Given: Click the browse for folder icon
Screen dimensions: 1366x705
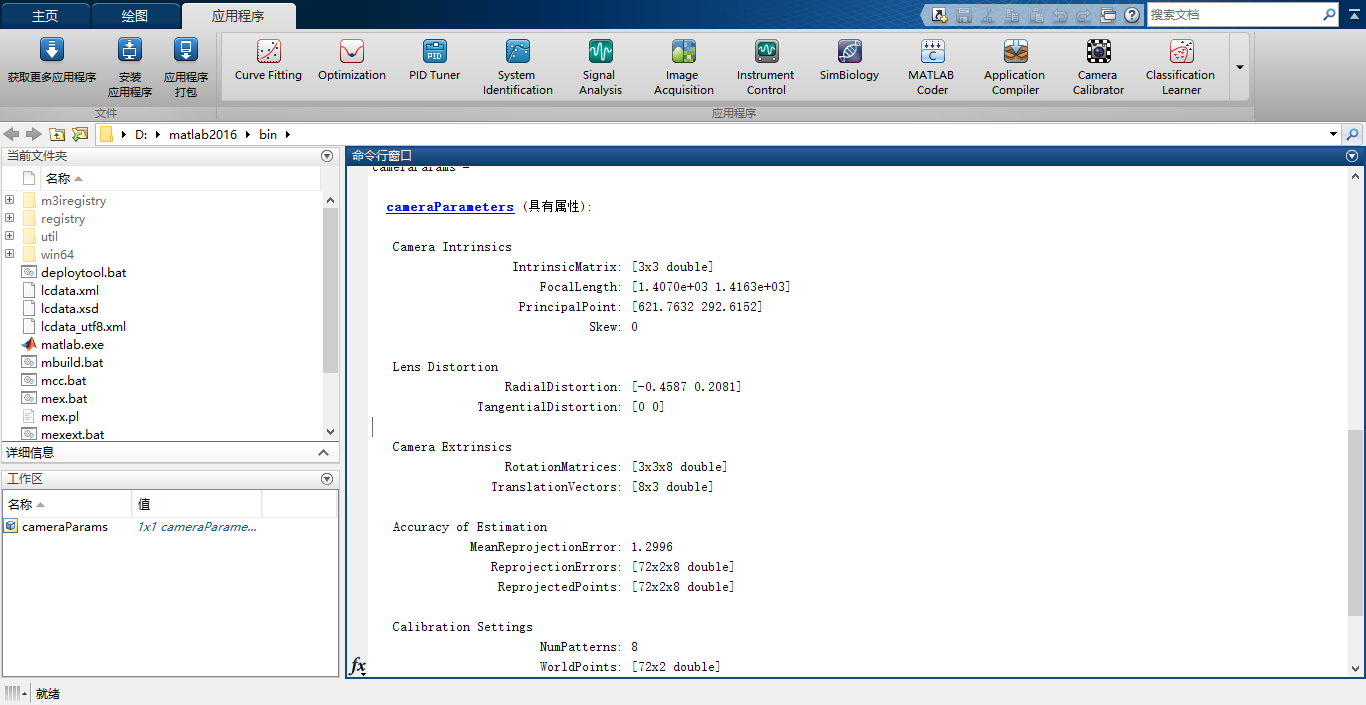Looking at the screenshot, I should tap(80, 134).
